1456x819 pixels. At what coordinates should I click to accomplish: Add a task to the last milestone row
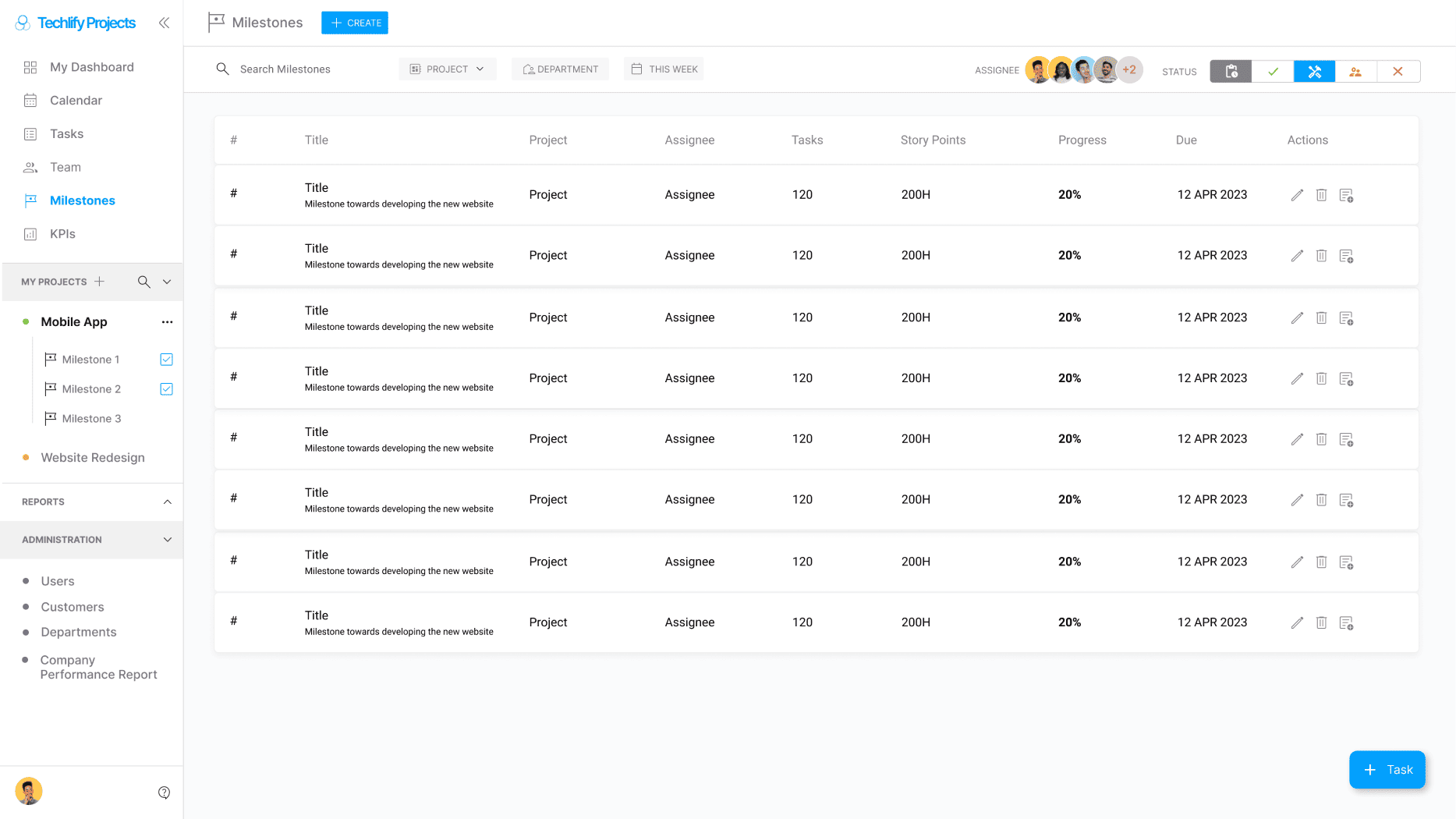point(1346,622)
